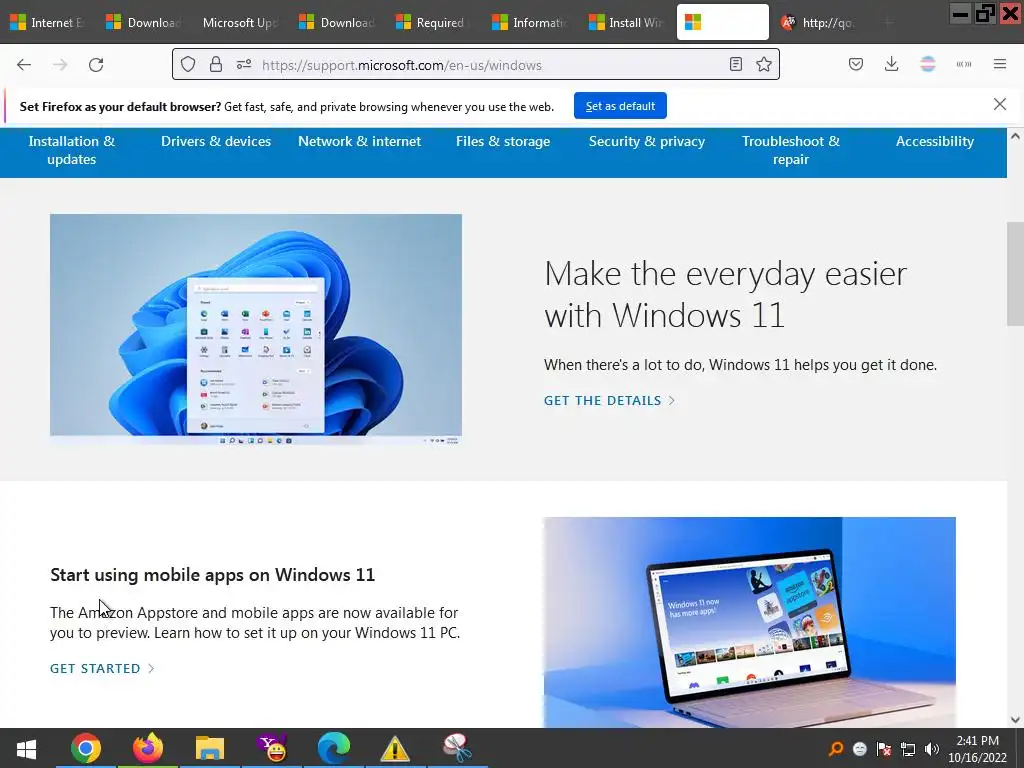
Task: Bookmark this page with the star
Action: (x=763, y=65)
